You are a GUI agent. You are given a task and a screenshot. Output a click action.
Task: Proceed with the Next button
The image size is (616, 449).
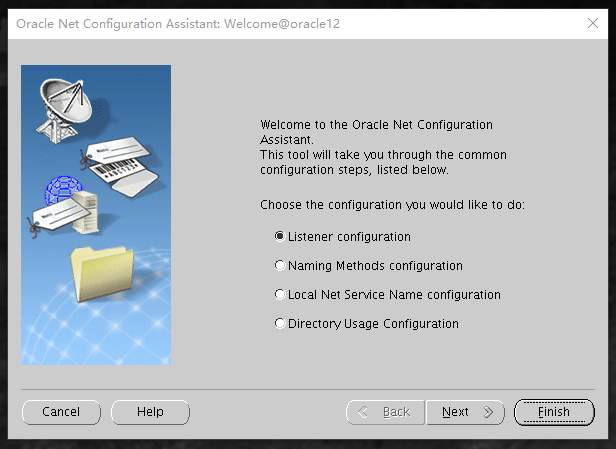[465, 412]
